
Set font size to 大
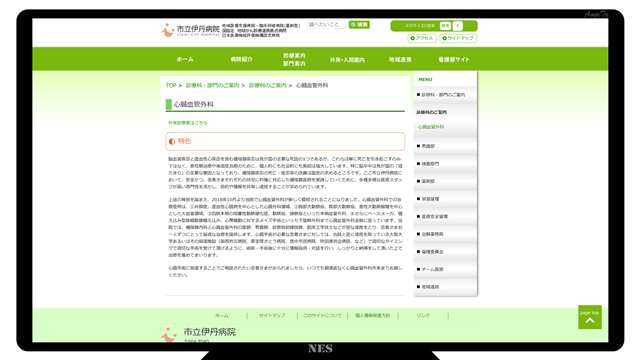[458, 26]
